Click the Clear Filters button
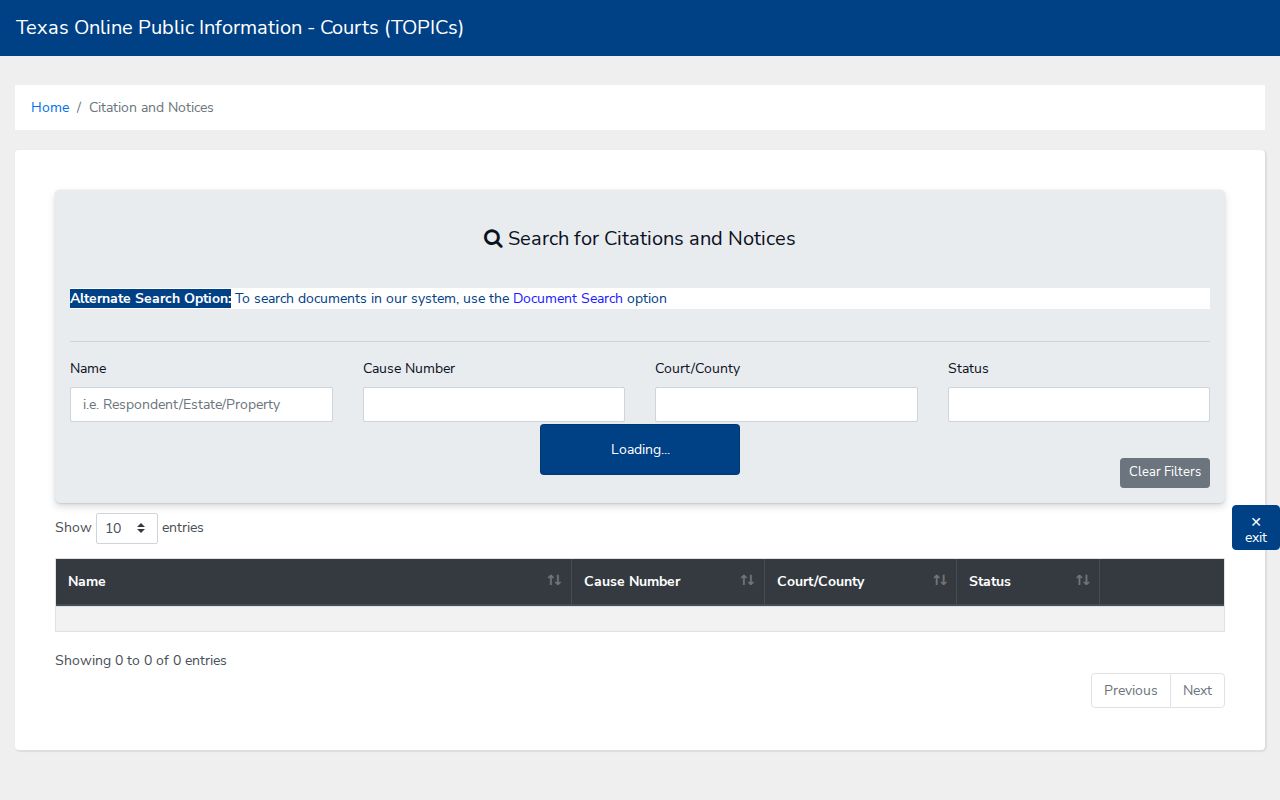Screen dimensions: 1280x800 coord(1165,473)
